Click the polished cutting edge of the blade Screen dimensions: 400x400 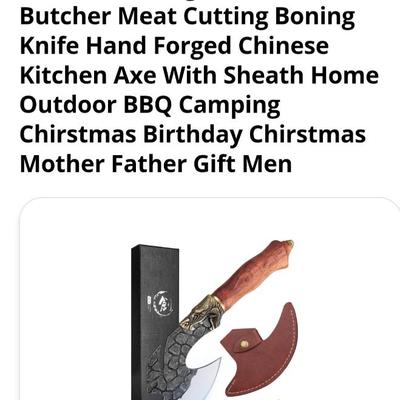tap(205, 380)
